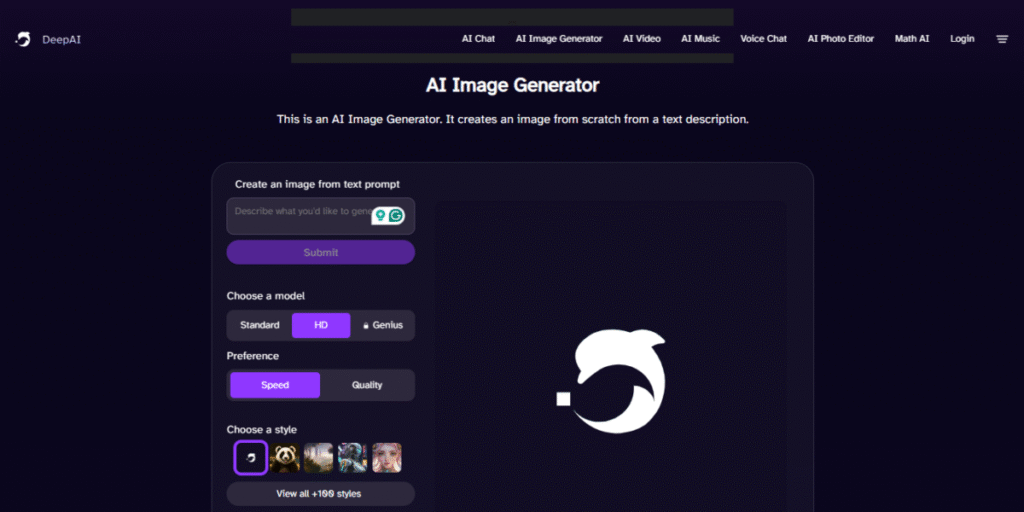Click the AI Image Generator page heading
Screen dimensions: 1024x512
[512, 86]
